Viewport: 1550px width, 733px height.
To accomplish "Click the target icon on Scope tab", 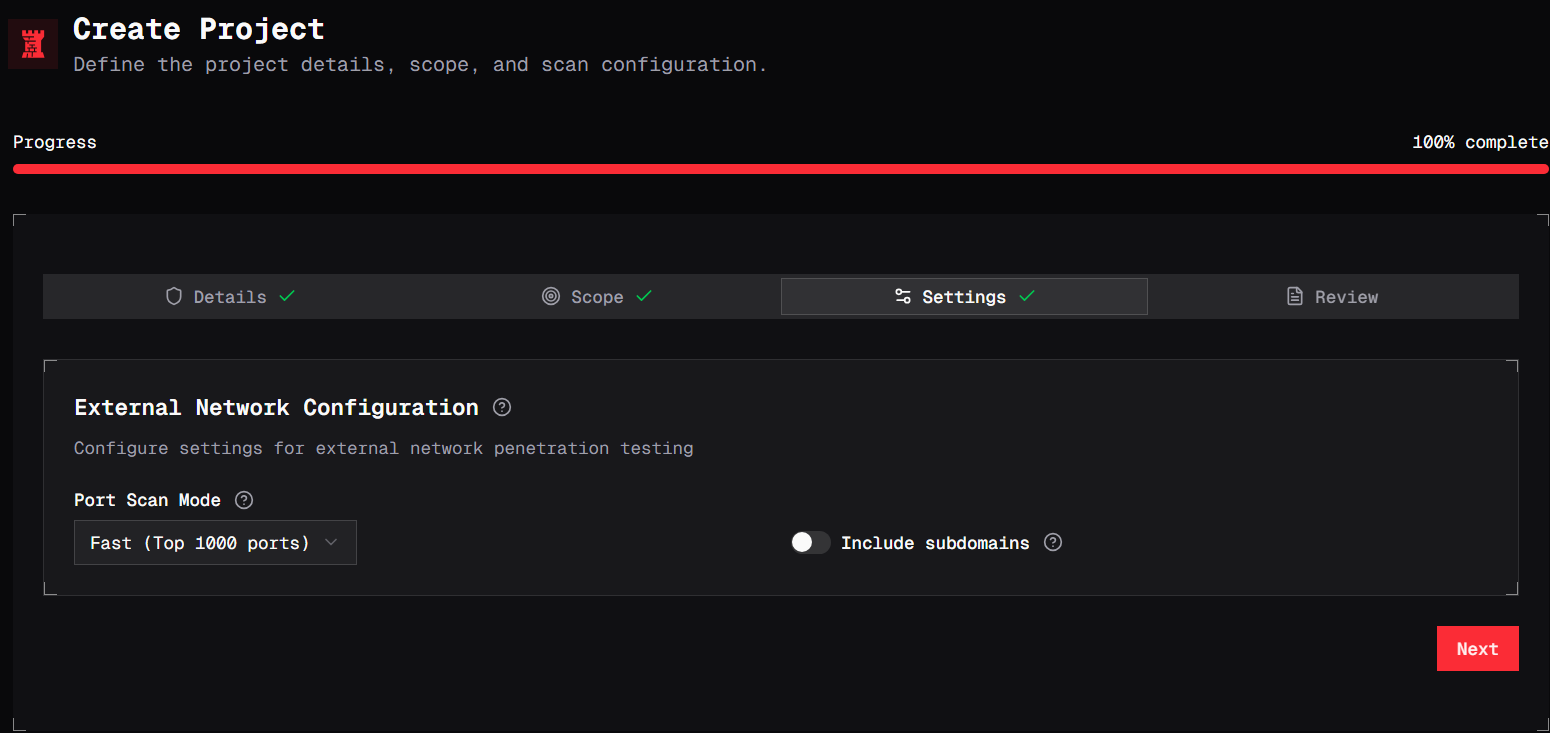I will 551,297.
